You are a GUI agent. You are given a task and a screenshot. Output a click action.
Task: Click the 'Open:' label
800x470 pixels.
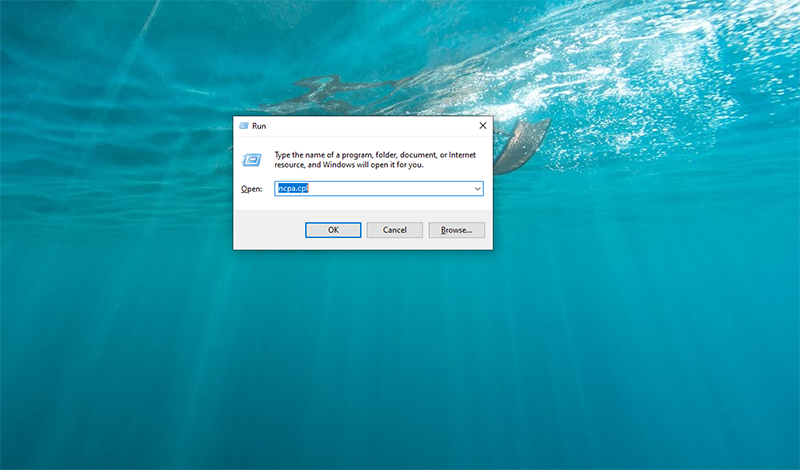[252, 189]
